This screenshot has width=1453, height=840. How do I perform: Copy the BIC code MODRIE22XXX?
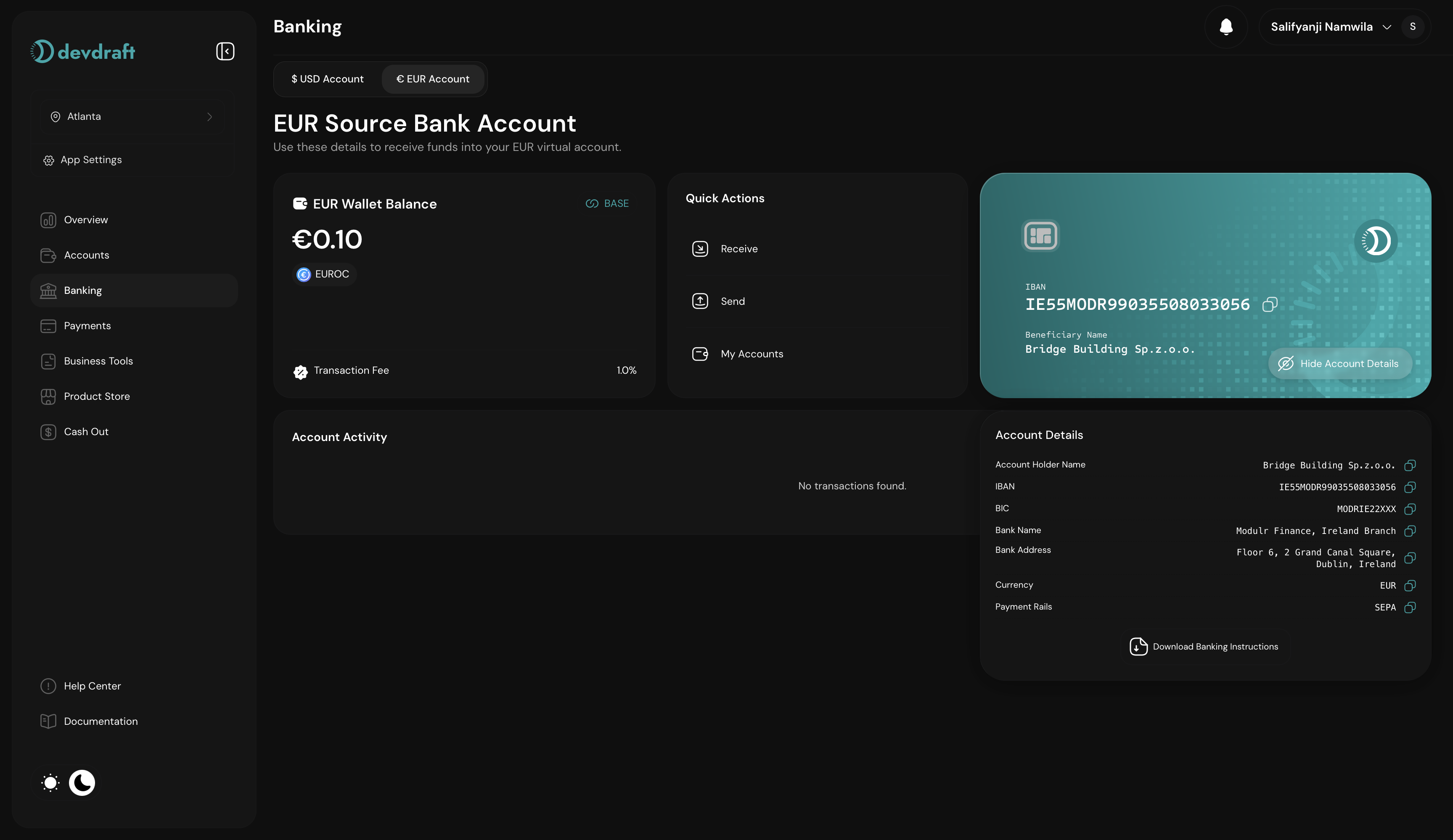[x=1410, y=509]
